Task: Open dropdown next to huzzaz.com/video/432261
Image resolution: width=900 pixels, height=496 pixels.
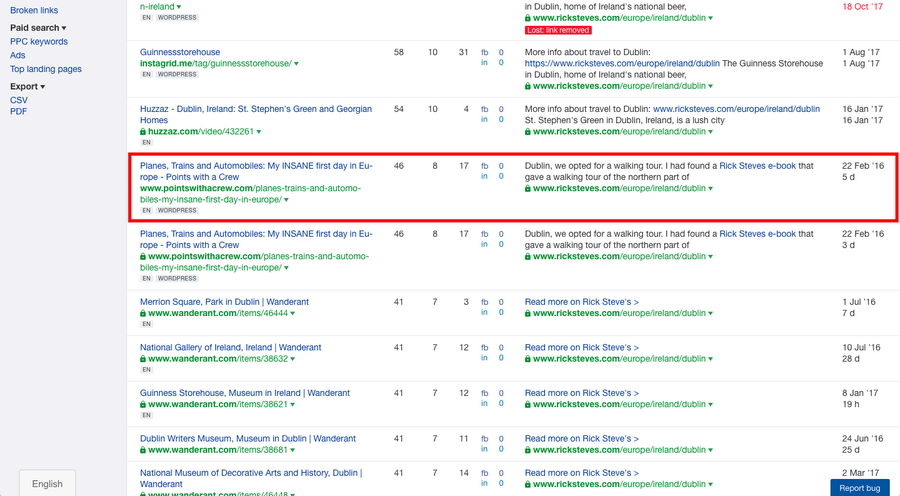Action: [259, 132]
